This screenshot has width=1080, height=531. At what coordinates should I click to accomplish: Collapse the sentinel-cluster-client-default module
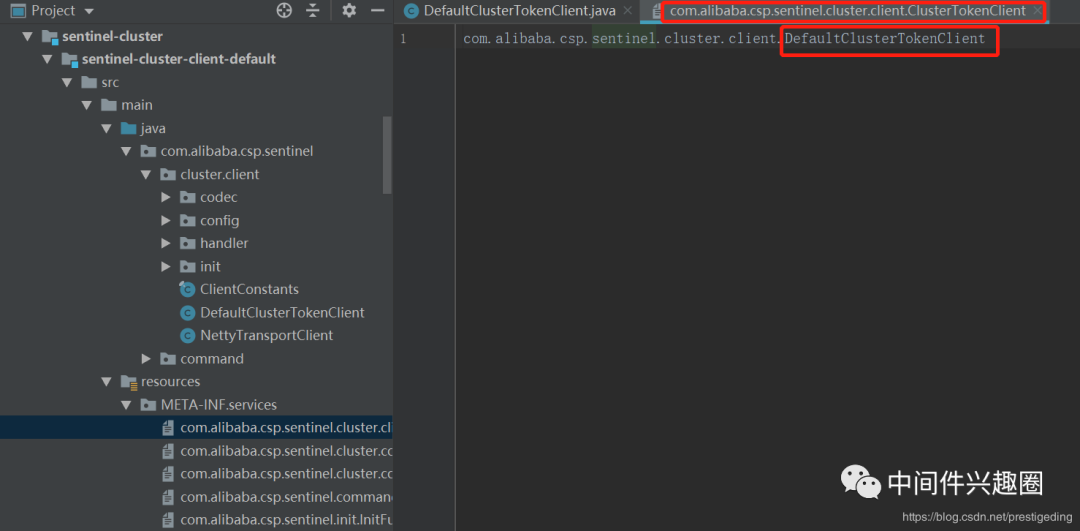coord(47,59)
